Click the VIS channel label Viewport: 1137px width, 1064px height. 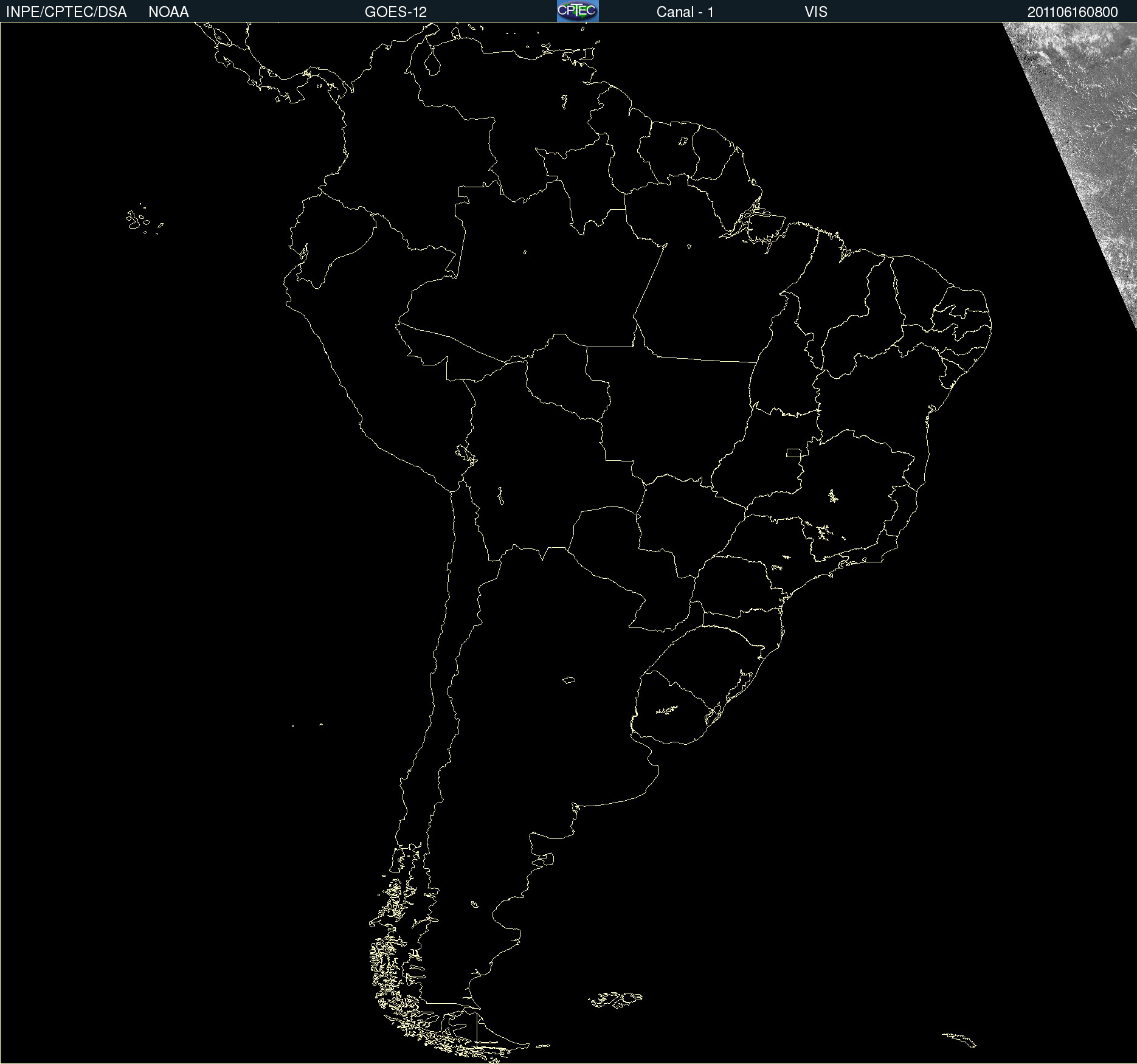click(816, 12)
